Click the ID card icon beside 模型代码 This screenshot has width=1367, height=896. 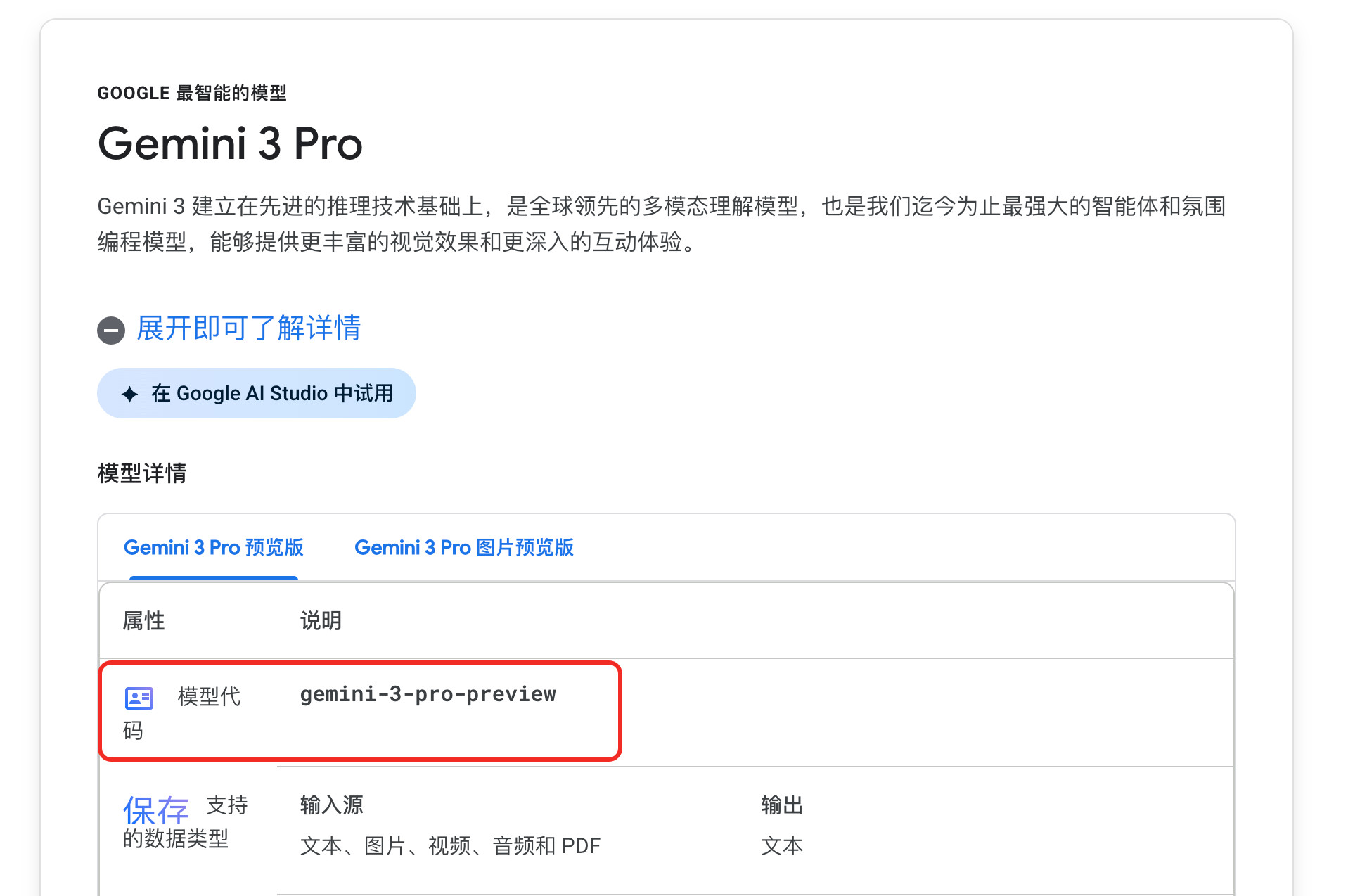point(139,698)
